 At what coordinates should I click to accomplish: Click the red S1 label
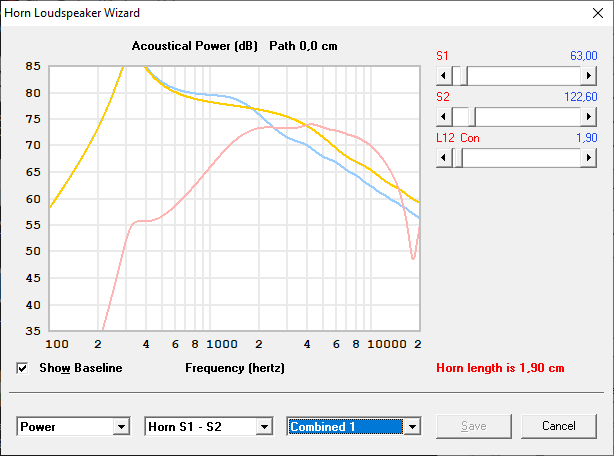pyautogui.click(x=442, y=56)
